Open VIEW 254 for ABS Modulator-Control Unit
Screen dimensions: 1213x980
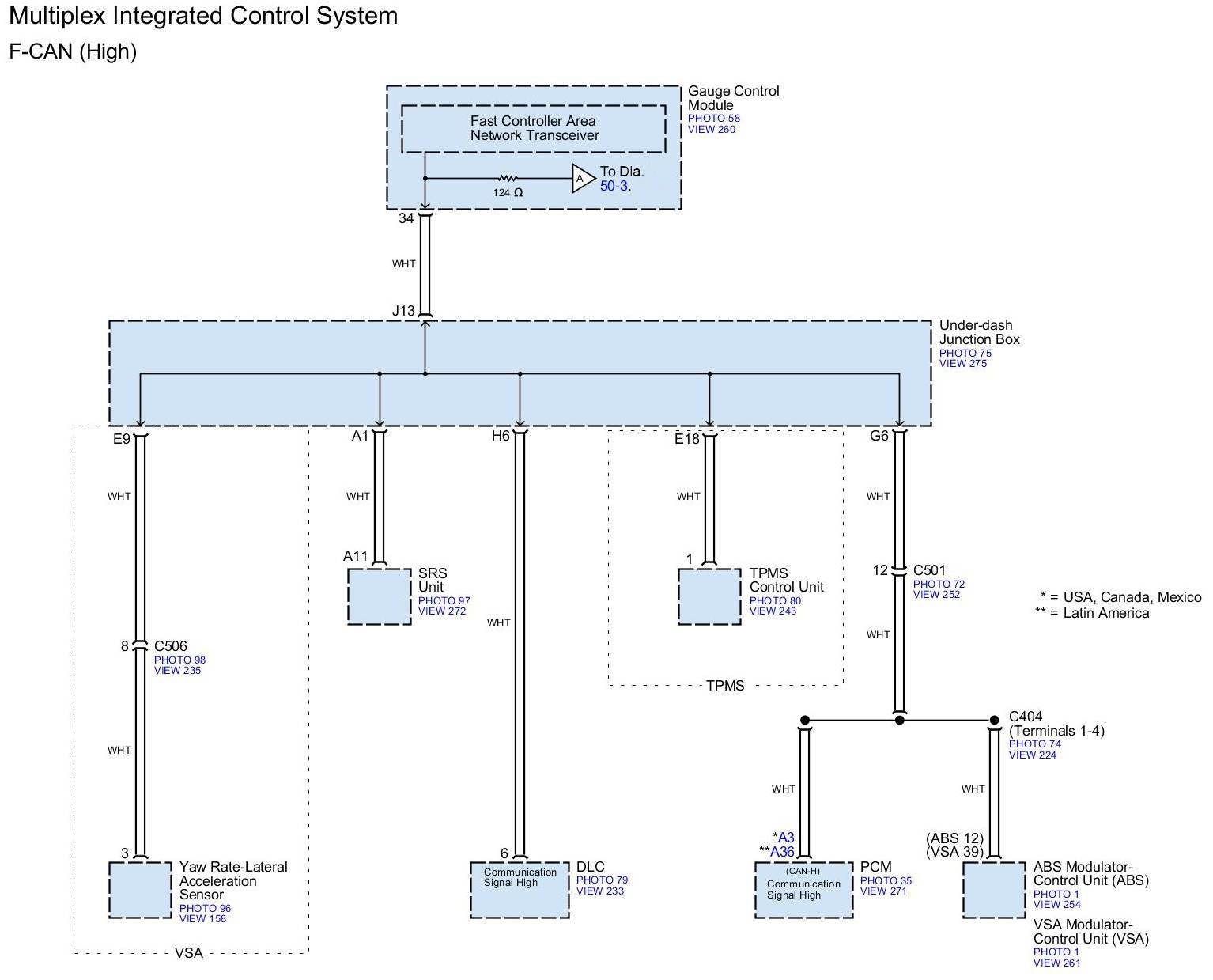tap(1056, 905)
